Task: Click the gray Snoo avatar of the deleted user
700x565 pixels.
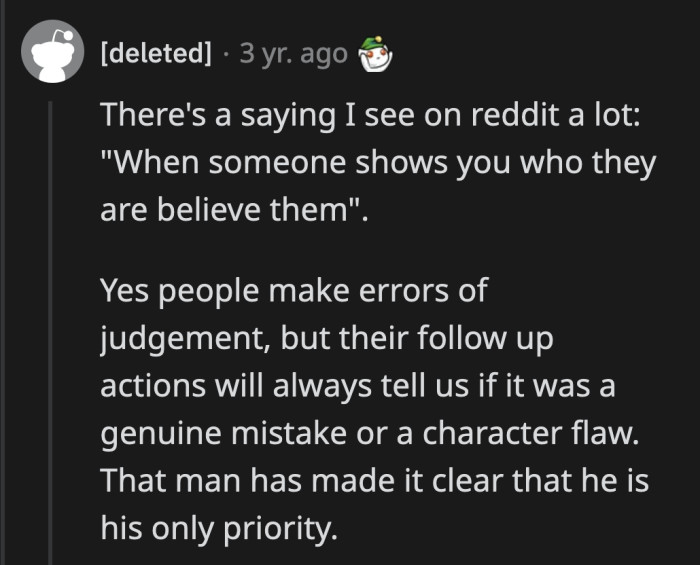Action: click(53, 51)
